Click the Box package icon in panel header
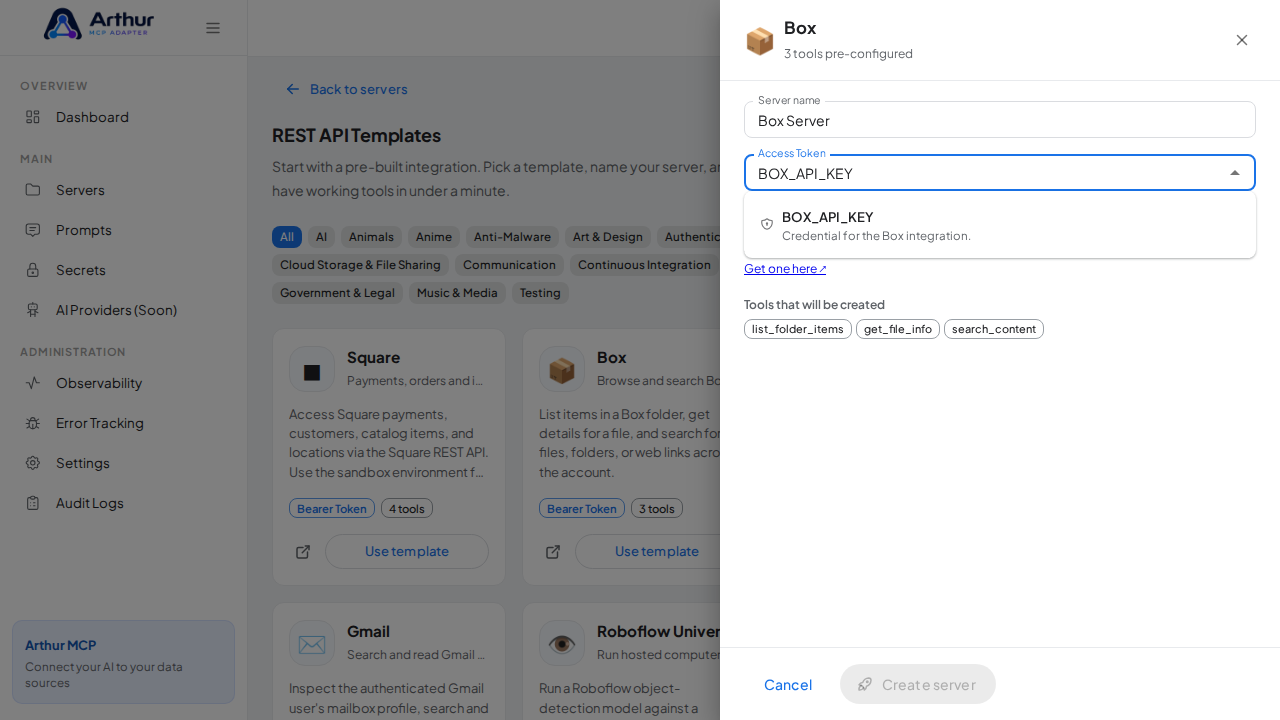Image resolution: width=1280 pixels, height=720 pixels. click(x=760, y=41)
